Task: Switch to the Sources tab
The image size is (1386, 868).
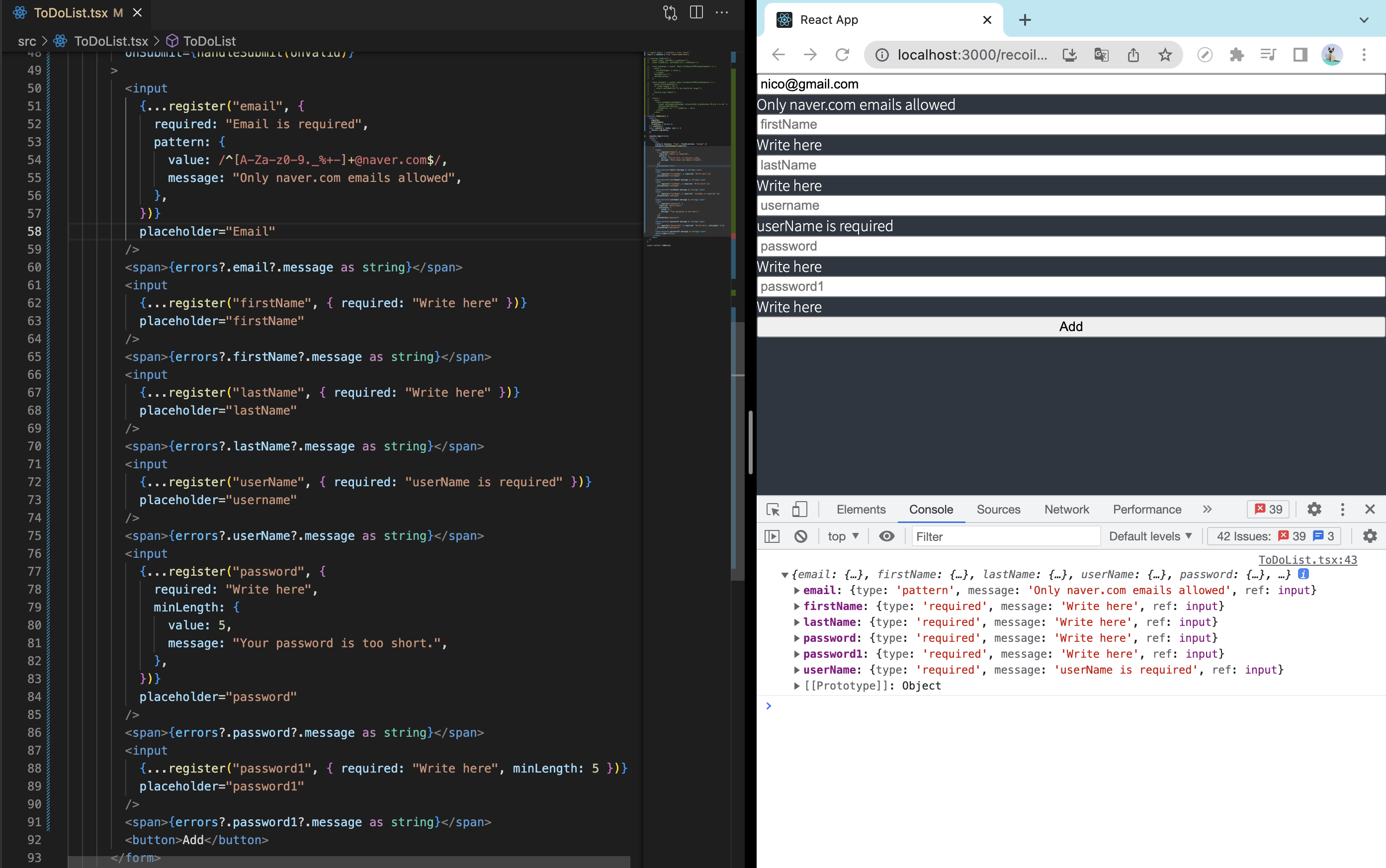Action: (998, 509)
